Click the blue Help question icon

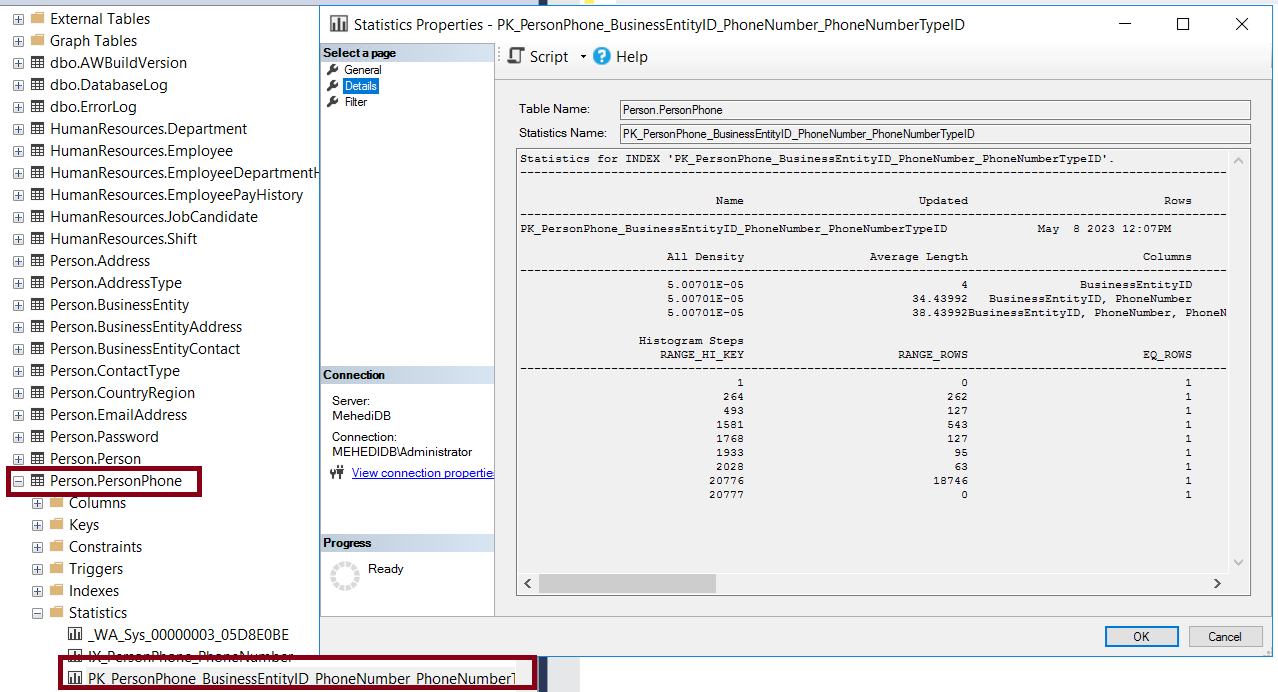pyautogui.click(x=602, y=57)
